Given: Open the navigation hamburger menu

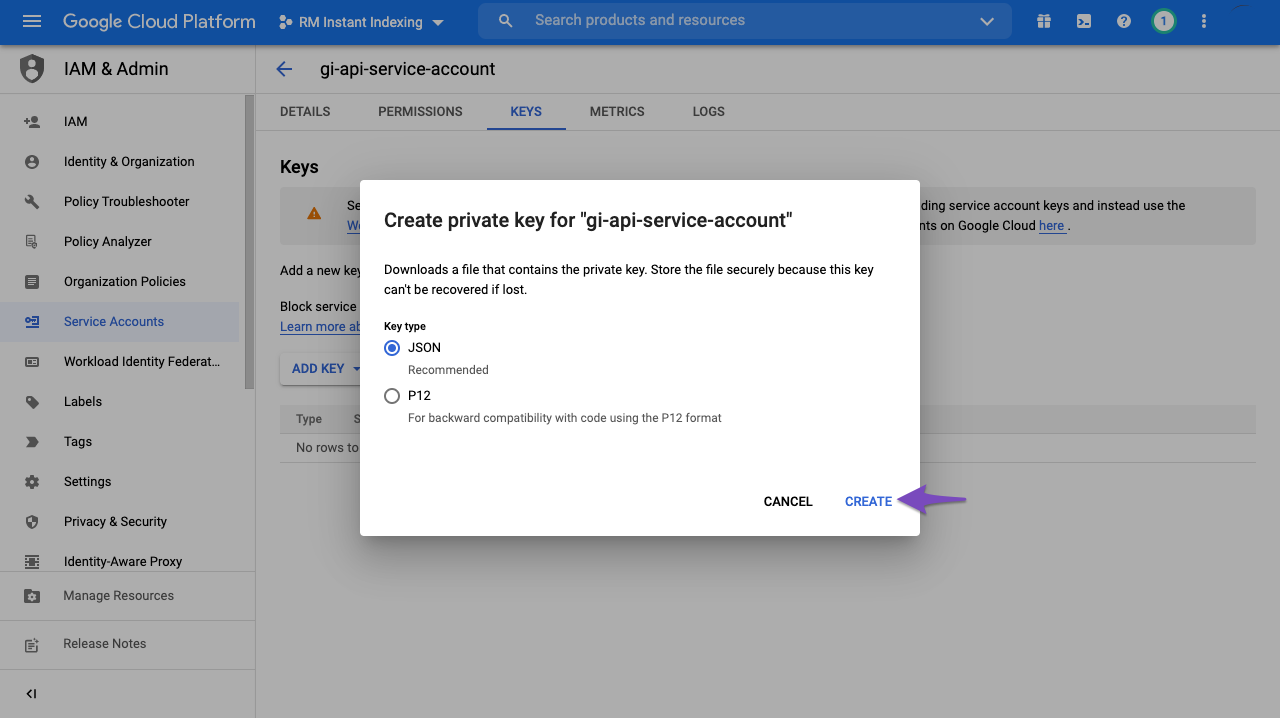Looking at the screenshot, I should (33, 21).
